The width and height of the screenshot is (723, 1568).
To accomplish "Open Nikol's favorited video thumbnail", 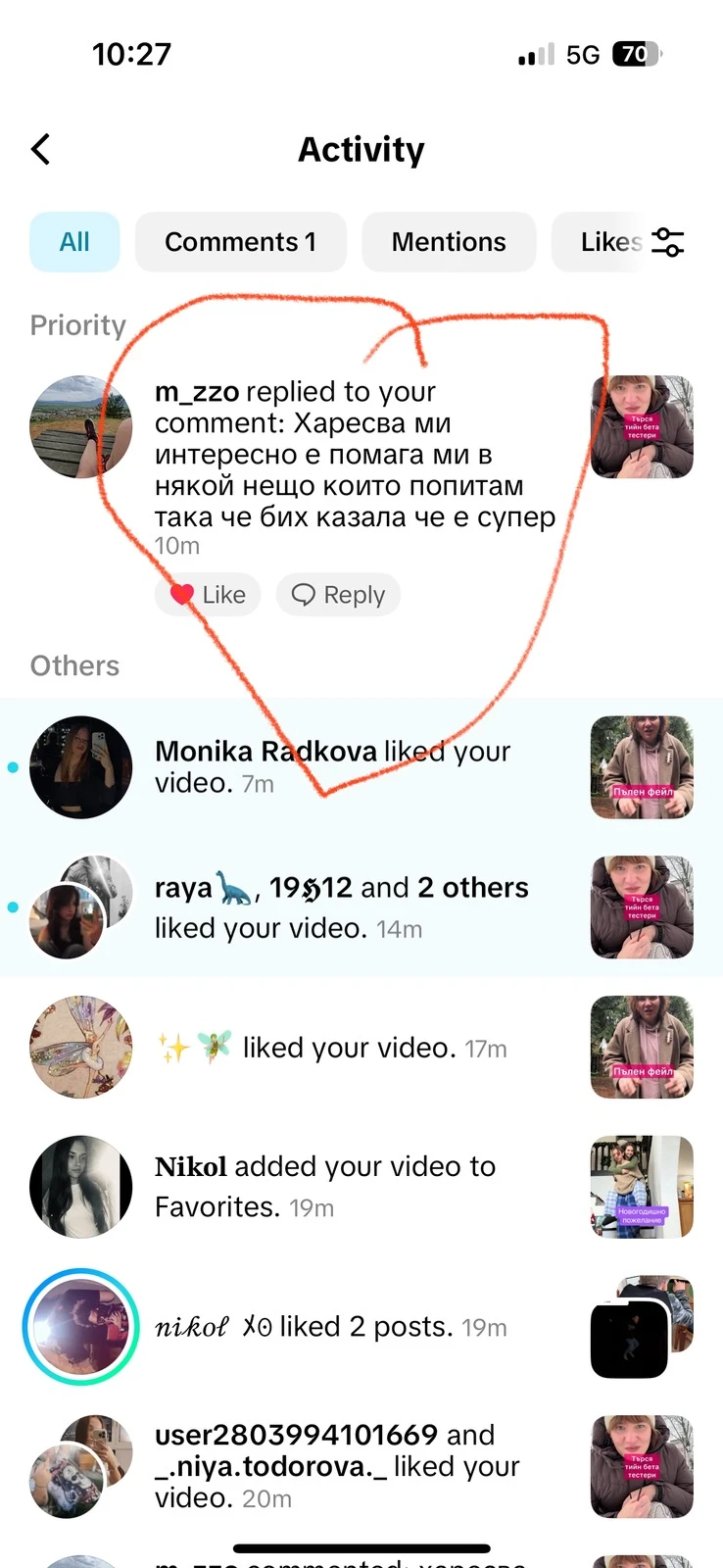I will (642, 1187).
